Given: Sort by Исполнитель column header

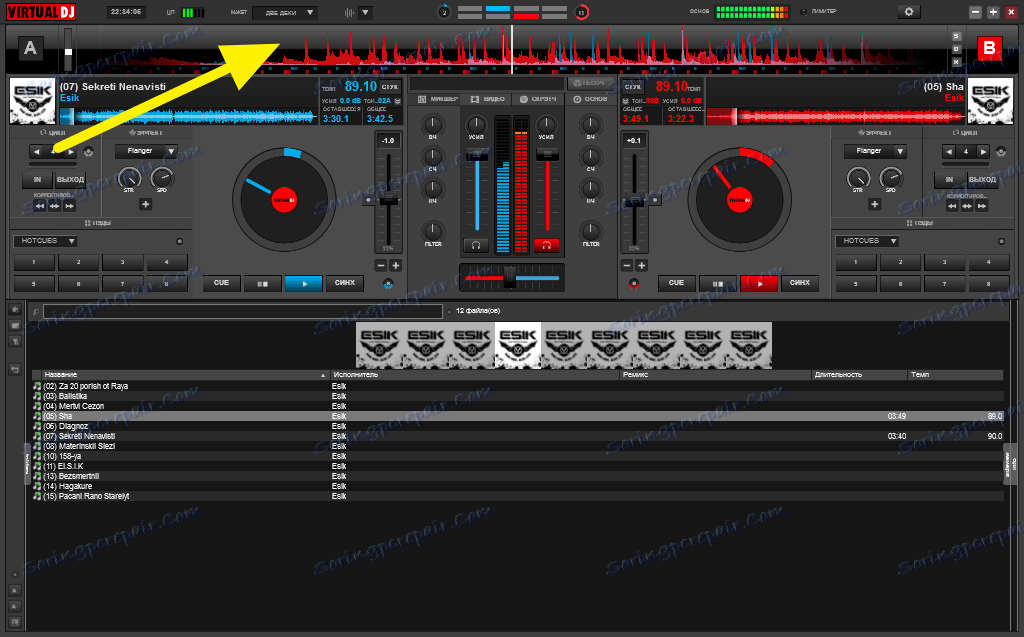Looking at the screenshot, I should [x=475, y=375].
